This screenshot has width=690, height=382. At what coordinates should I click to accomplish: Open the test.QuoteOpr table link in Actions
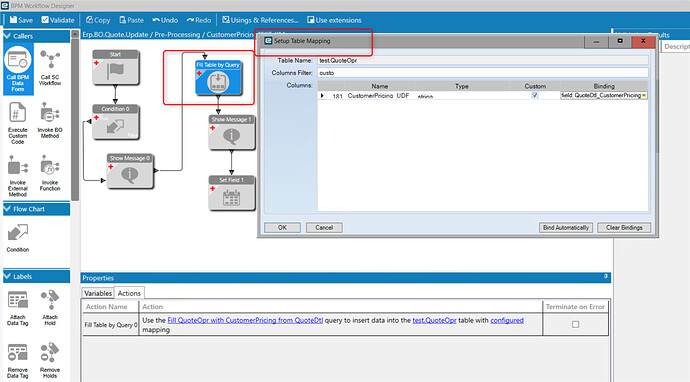tap(434, 320)
